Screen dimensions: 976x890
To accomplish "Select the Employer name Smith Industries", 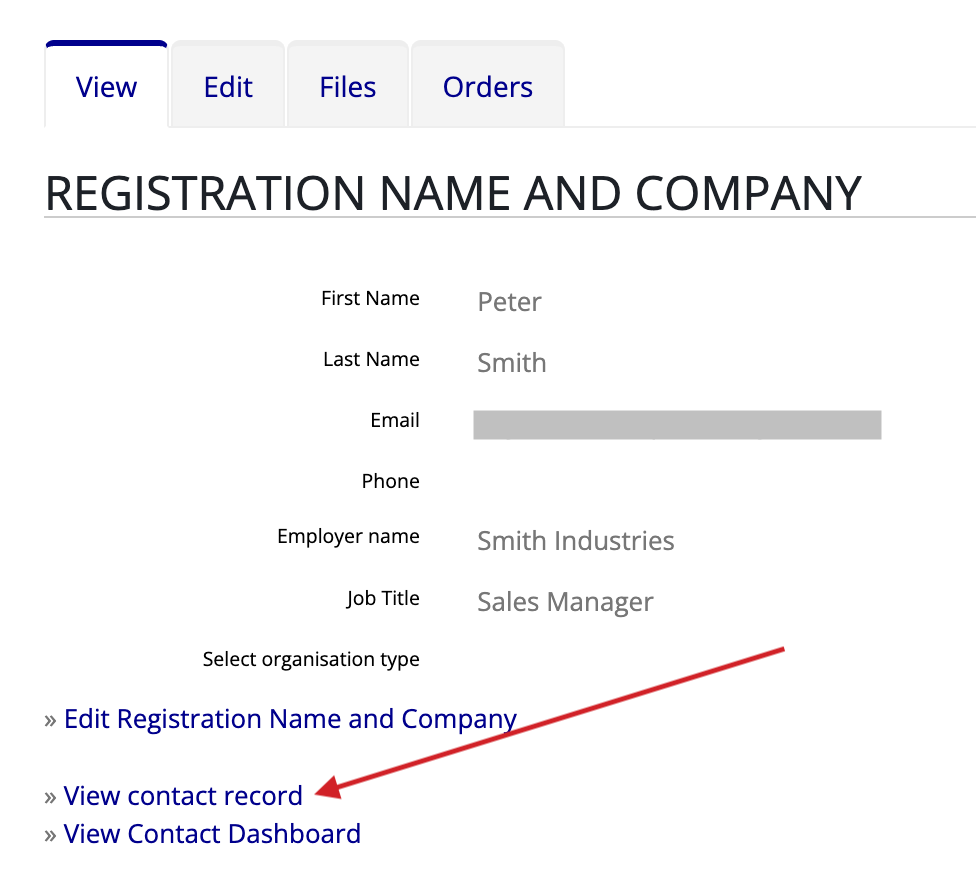I will (575, 540).
